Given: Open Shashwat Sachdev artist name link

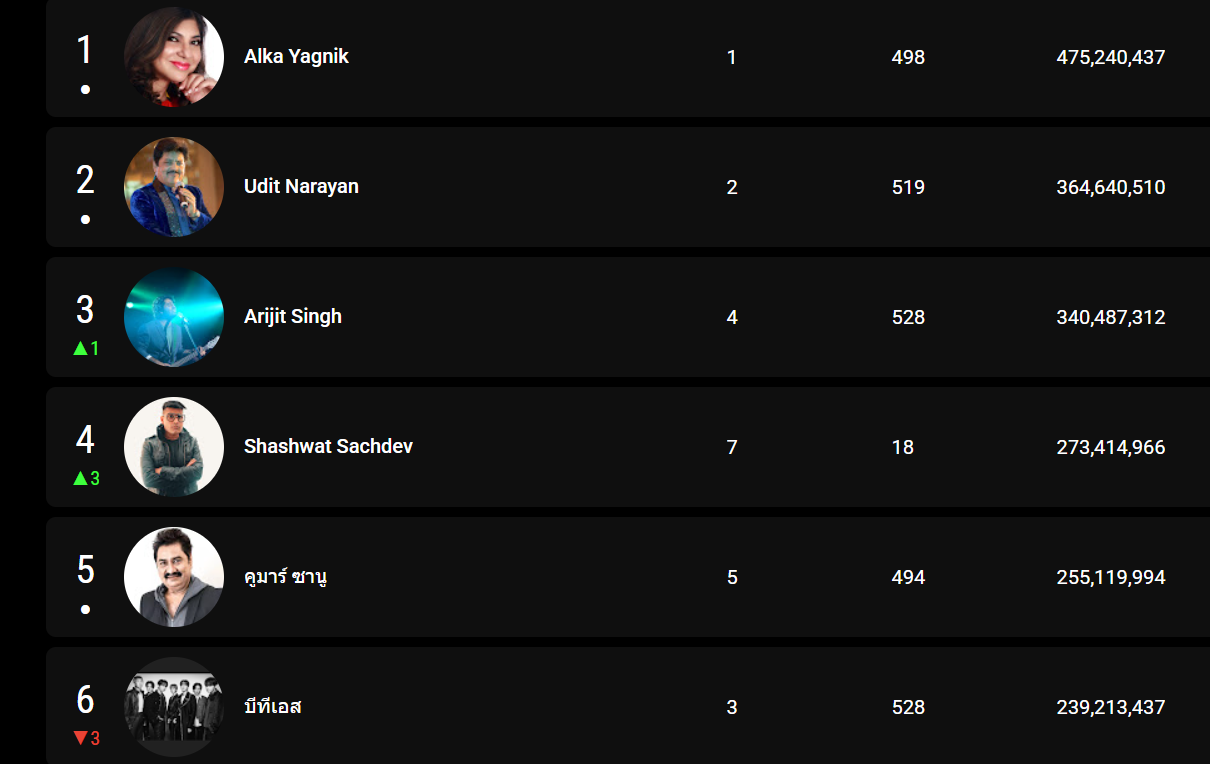Looking at the screenshot, I should (x=328, y=447).
